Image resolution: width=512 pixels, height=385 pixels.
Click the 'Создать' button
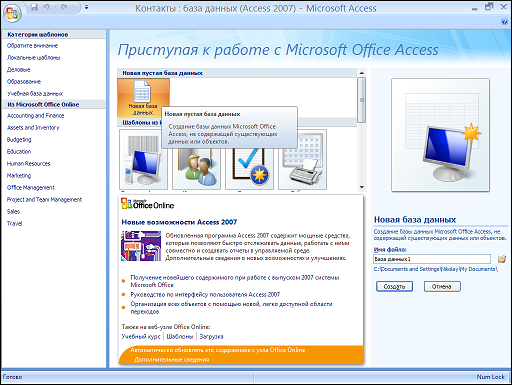point(394,286)
